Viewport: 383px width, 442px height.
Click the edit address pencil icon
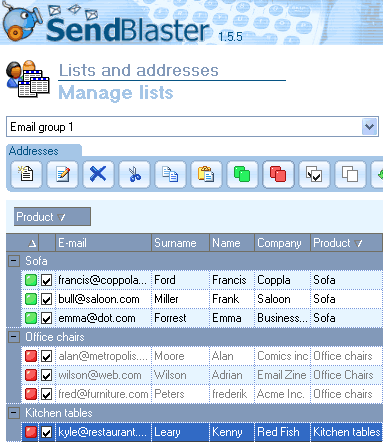pos(62,174)
